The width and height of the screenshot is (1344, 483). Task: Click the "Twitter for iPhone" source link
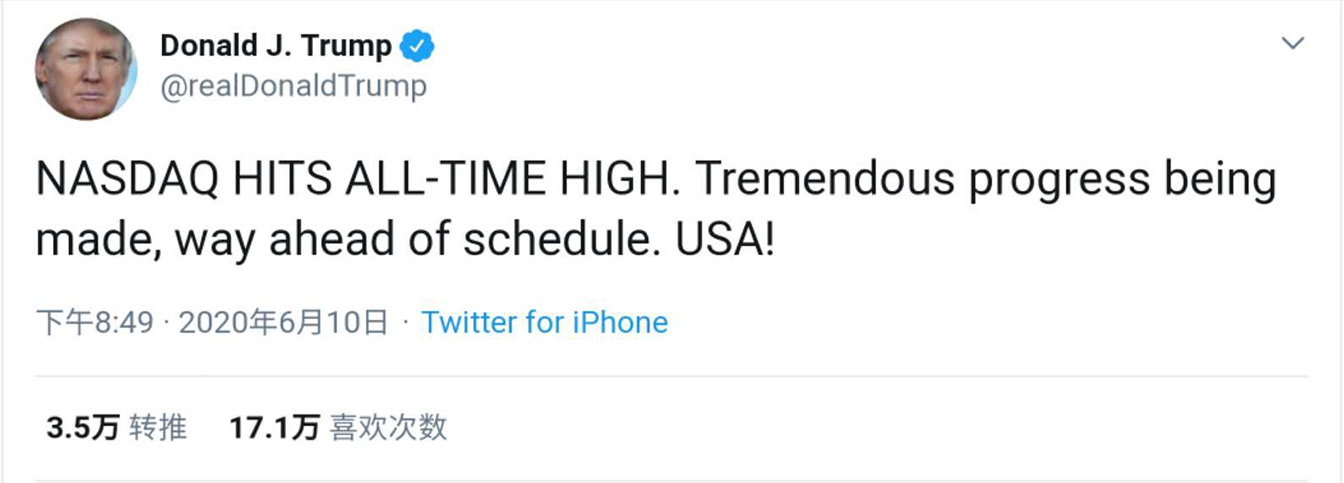[x=544, y=322]
